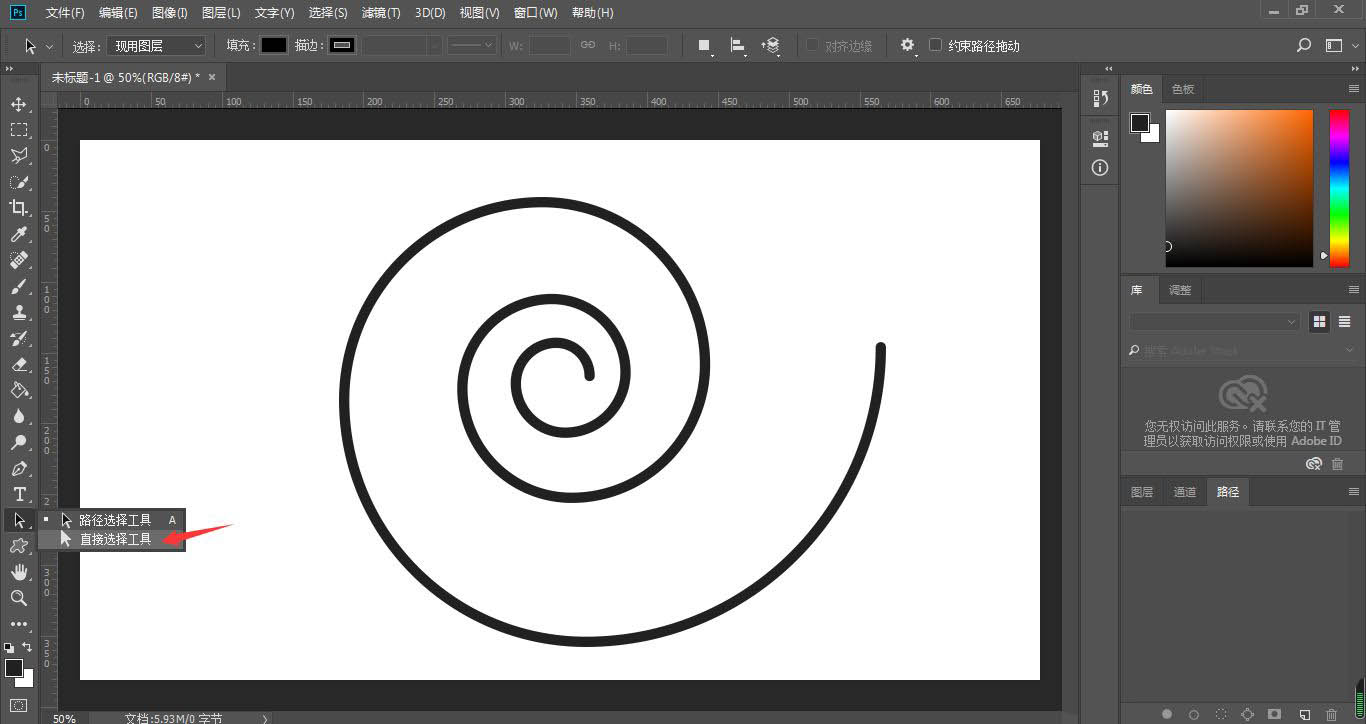Switch library panel to grid view
1366x724 pixels.
pos(1320,321)
